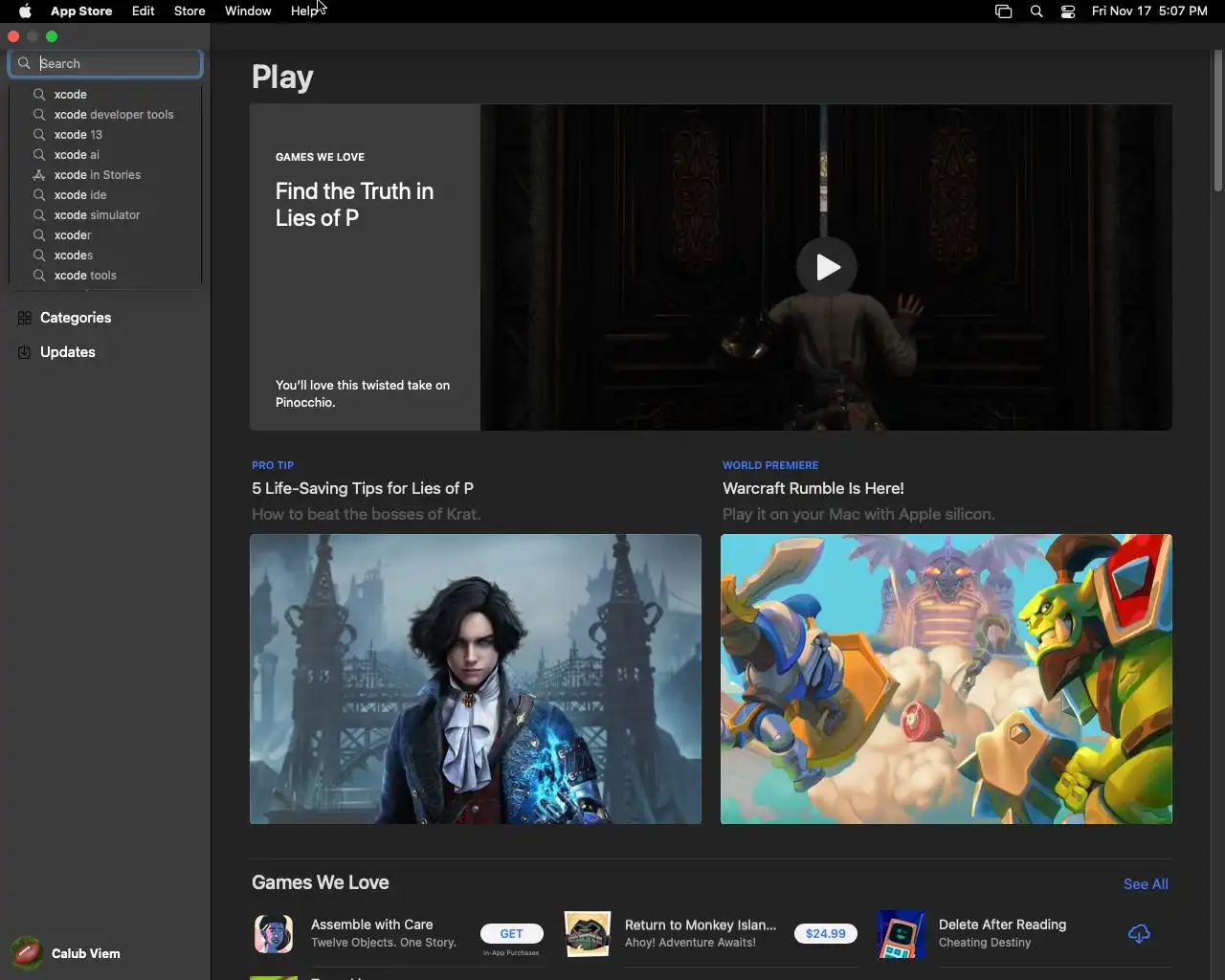The image size is (1225, 980).
Task: Select 'xcode developer tools' suggestion
Action: tap(105, 115)
